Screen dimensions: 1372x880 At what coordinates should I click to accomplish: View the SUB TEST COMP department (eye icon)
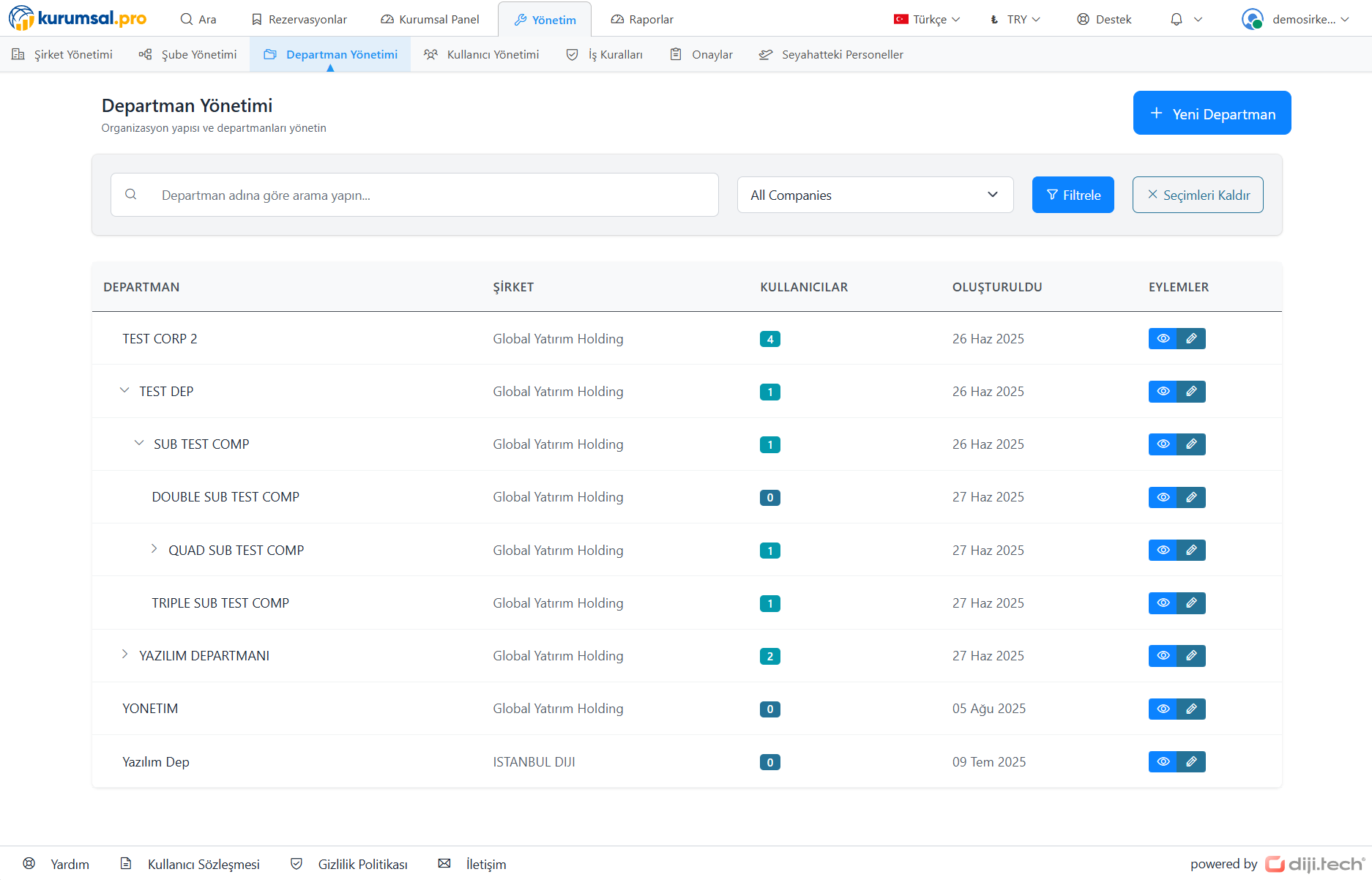(1163, 444)
